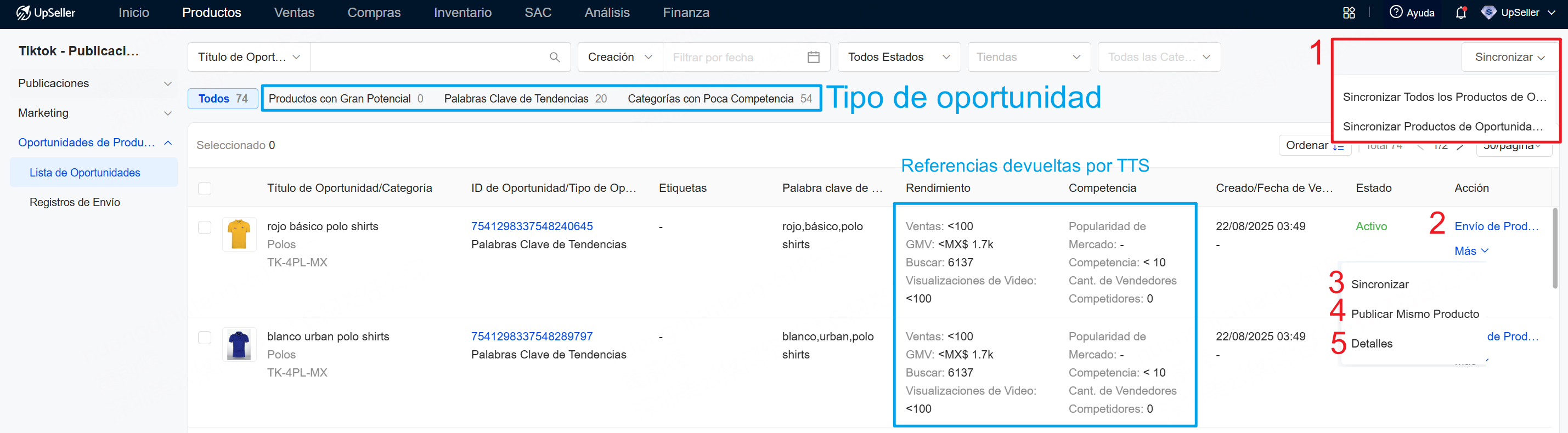Click the search magnifier icon
Viewport: 1568px width, 433px height.
pyautogui.click(x=555, y=57)
